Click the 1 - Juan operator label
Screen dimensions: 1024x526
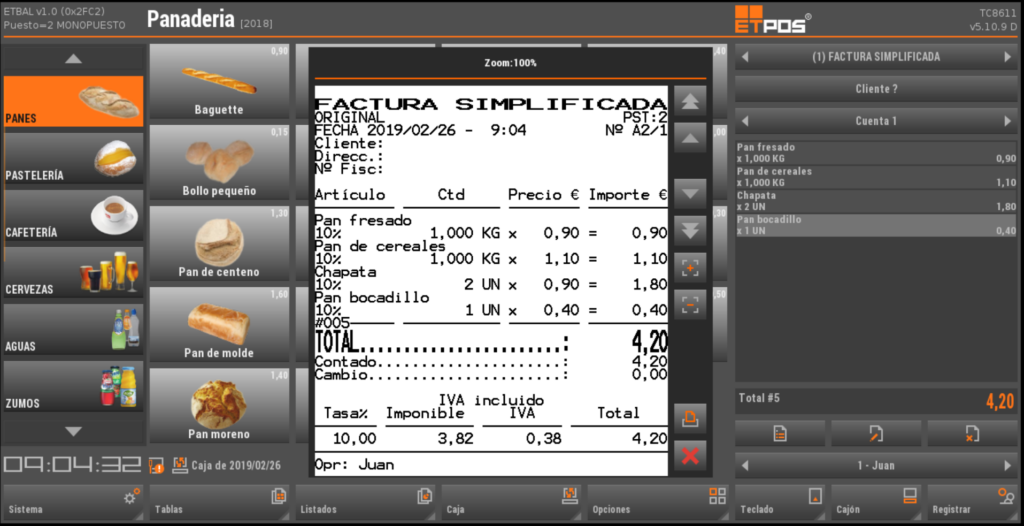pos(876,466)
